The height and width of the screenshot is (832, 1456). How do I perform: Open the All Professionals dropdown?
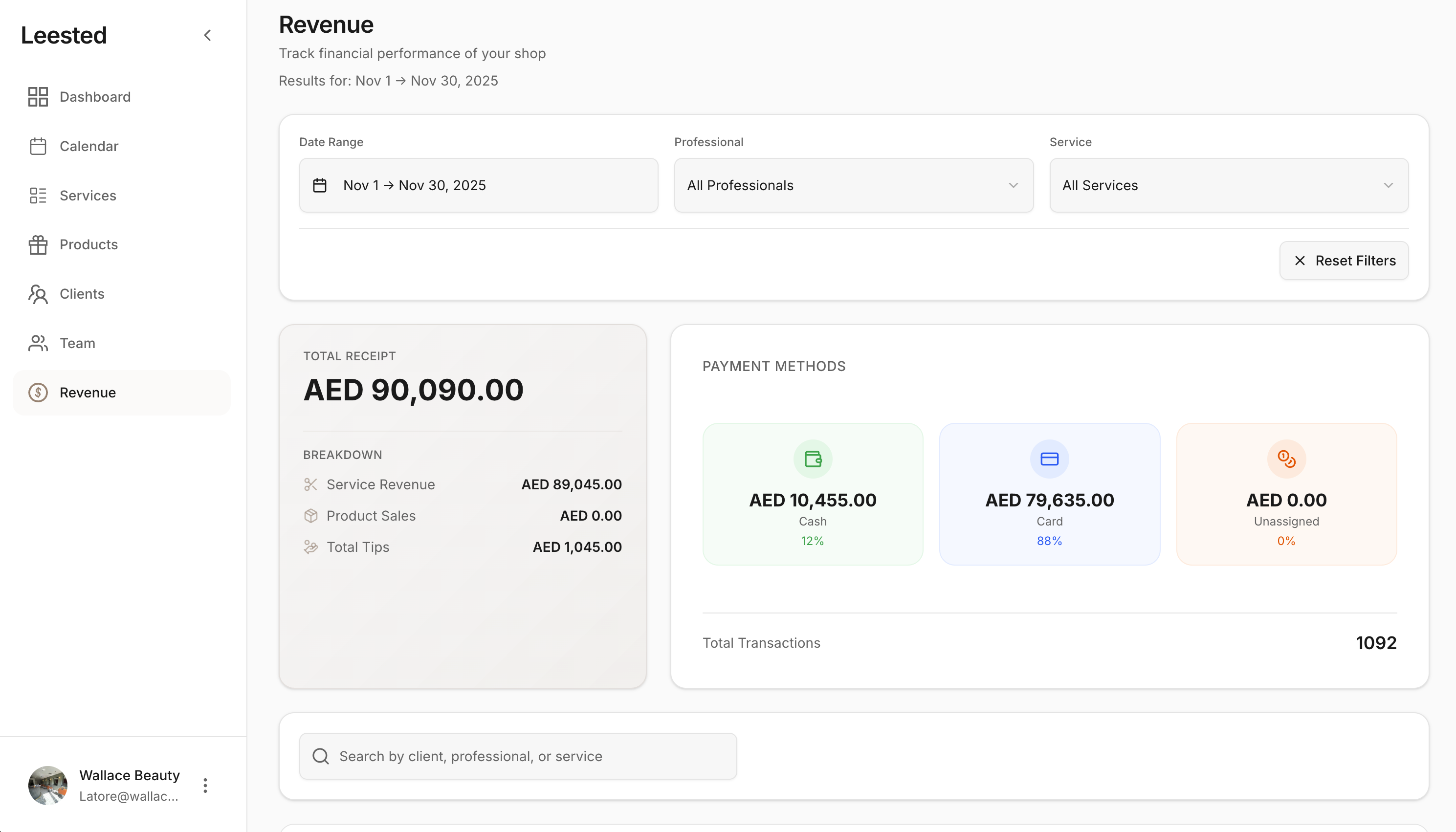[x=853, y=185]
